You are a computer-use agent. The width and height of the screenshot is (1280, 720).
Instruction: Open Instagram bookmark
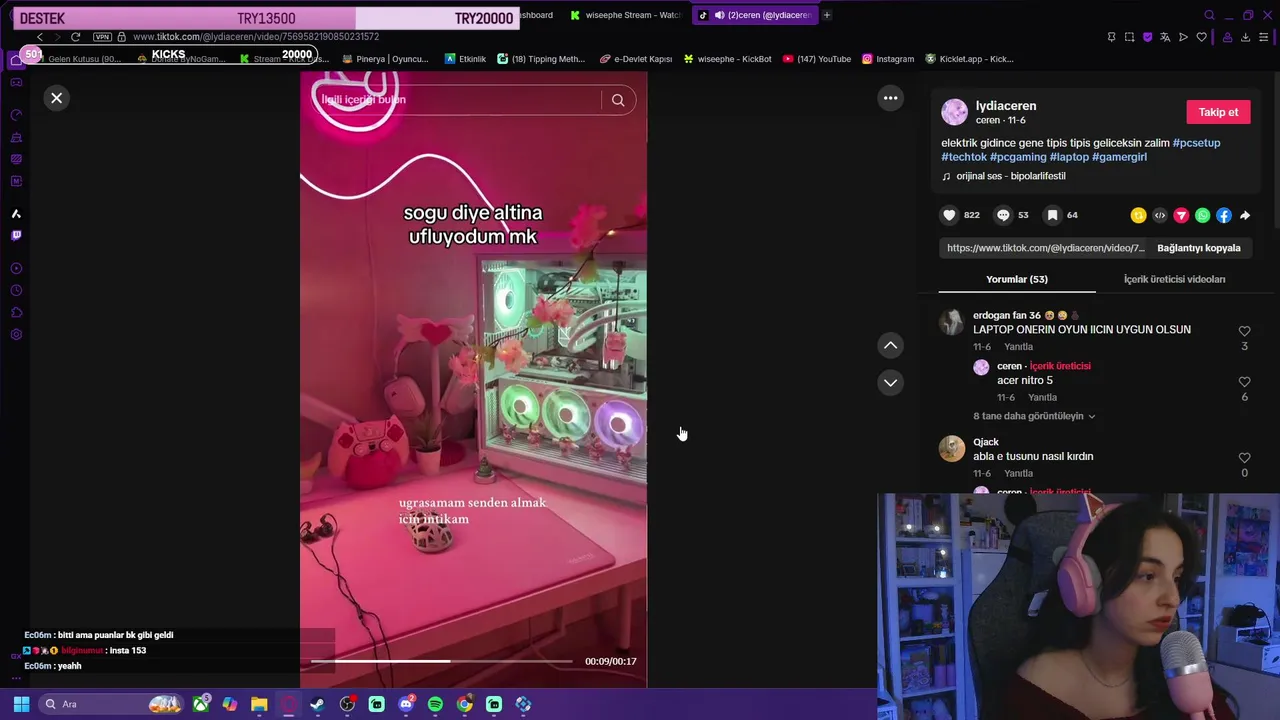click(888, 59)
